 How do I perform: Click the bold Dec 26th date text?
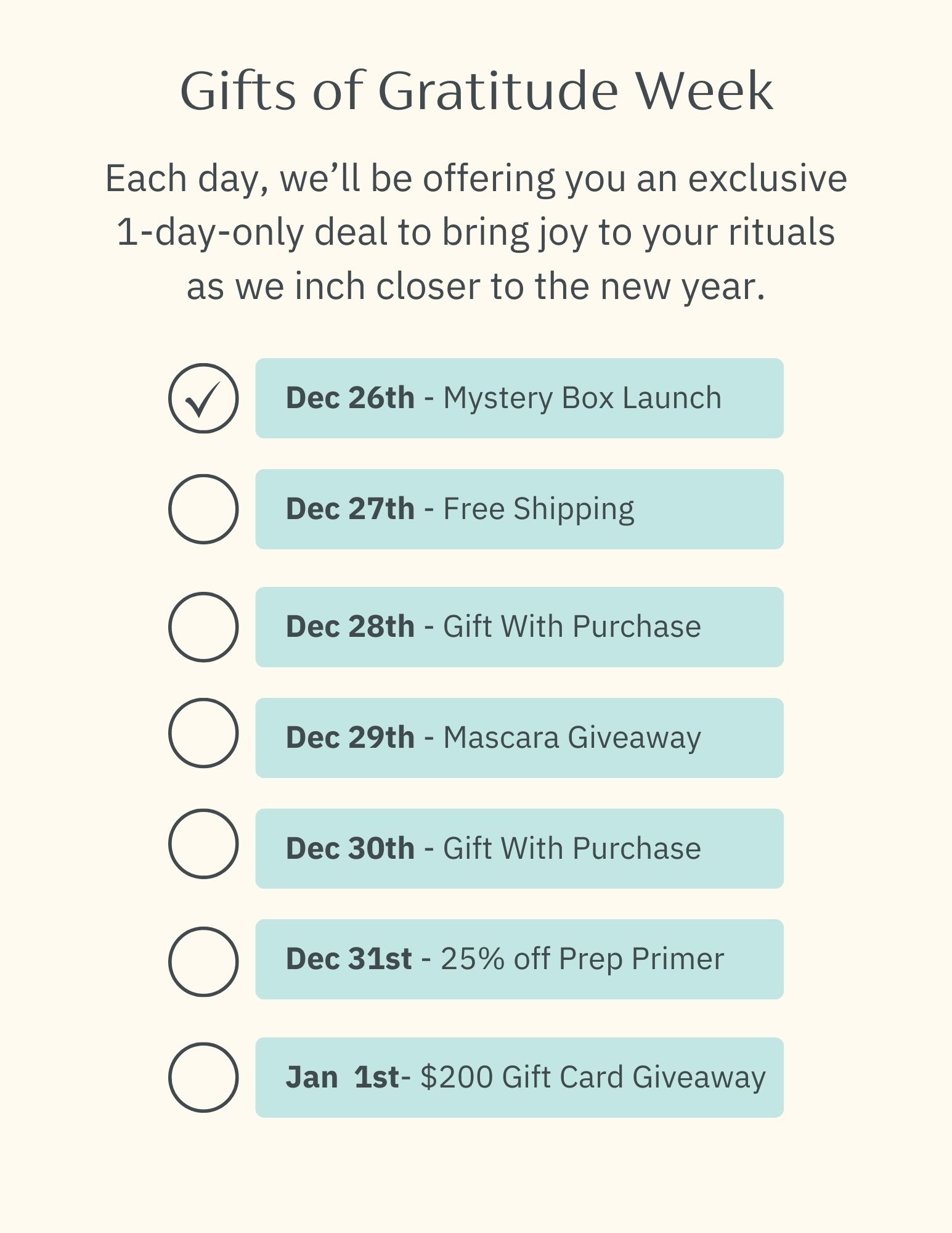pyautogui.click(x=350, y=398)
